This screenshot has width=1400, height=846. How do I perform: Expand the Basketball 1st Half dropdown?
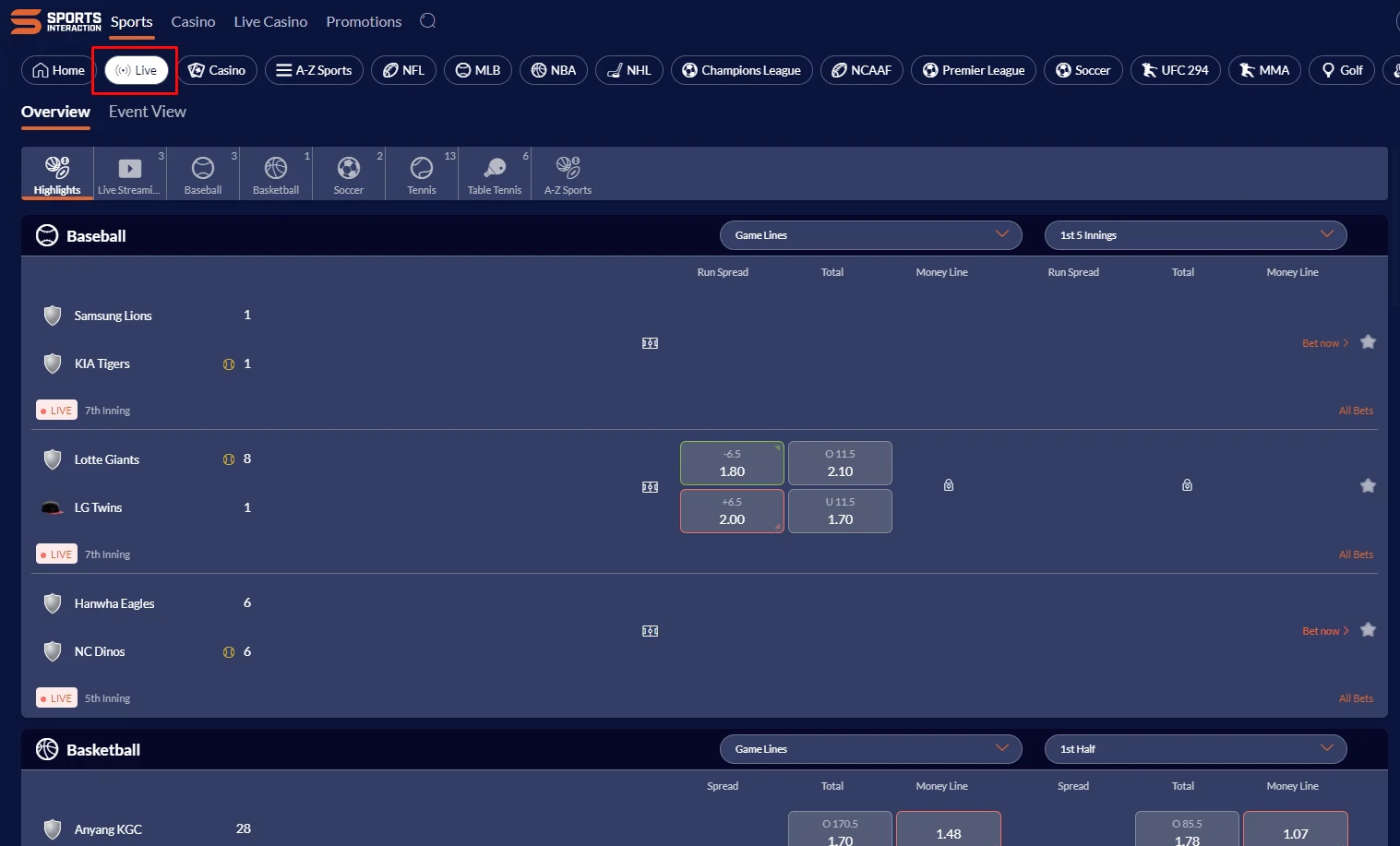[x=1195, y=749]
